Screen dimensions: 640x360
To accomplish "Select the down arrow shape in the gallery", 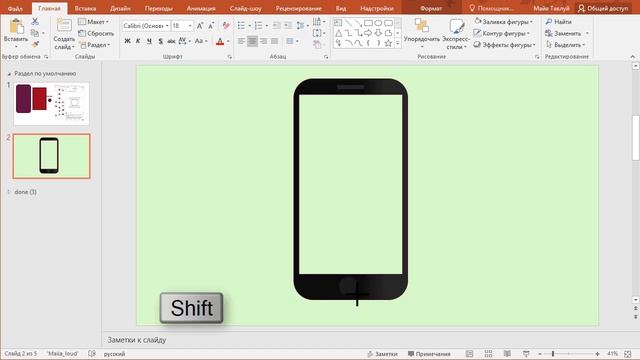I will (378, 33).
